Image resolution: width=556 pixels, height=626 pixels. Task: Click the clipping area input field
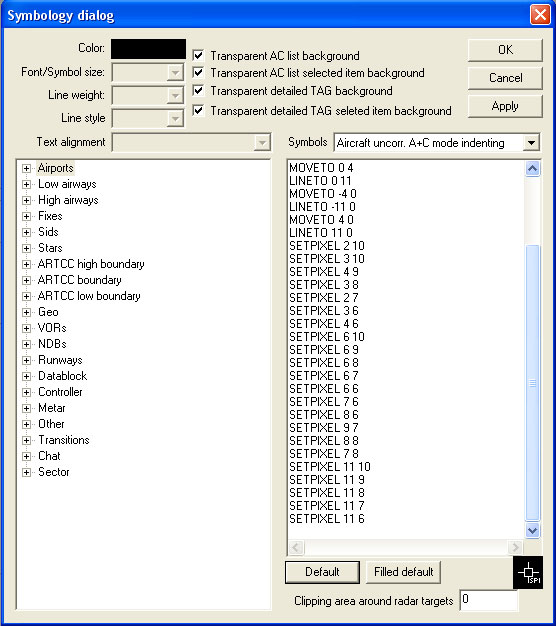489,600
